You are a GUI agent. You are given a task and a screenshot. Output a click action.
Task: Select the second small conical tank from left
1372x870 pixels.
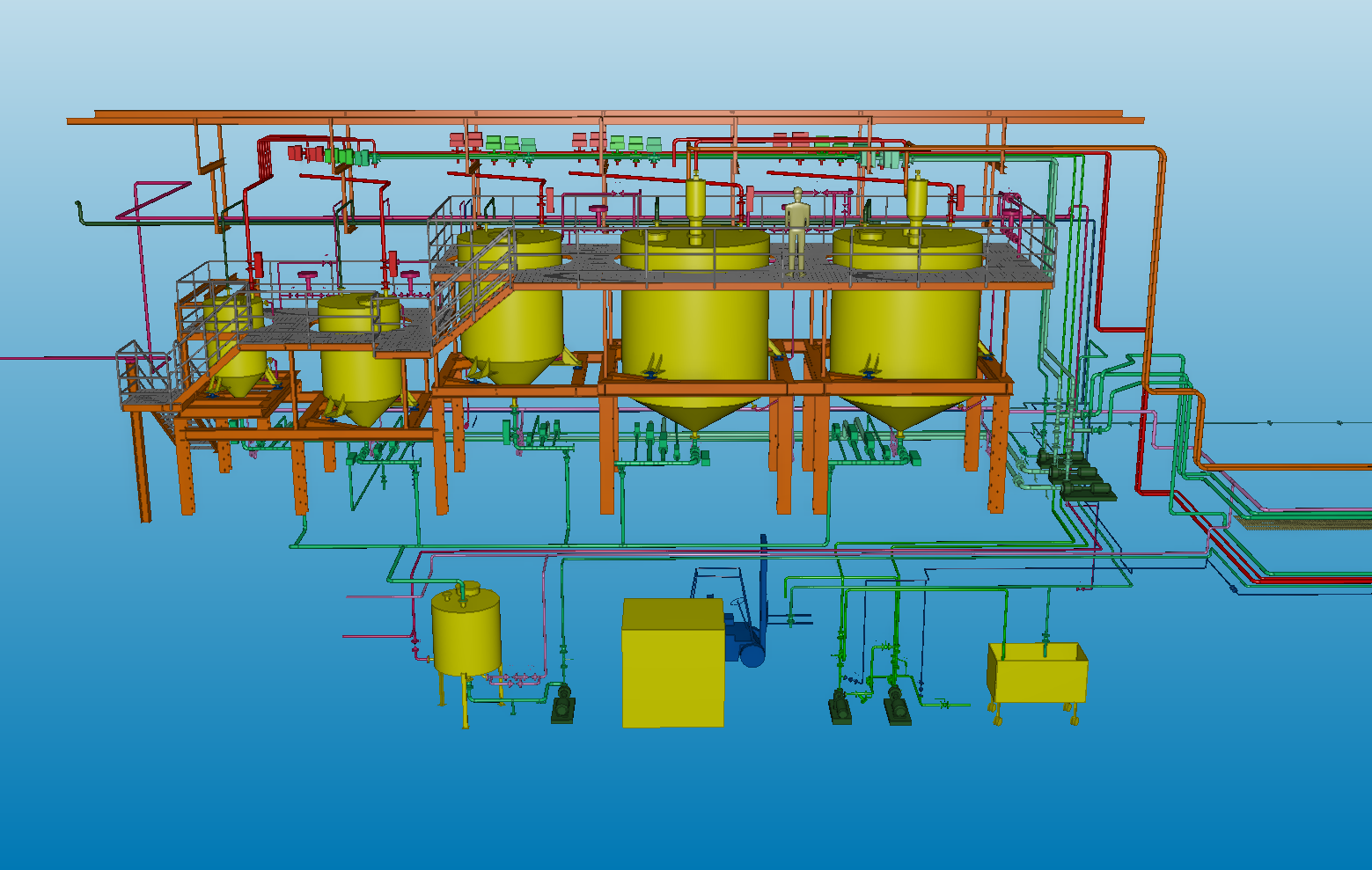tap(361, 359)
